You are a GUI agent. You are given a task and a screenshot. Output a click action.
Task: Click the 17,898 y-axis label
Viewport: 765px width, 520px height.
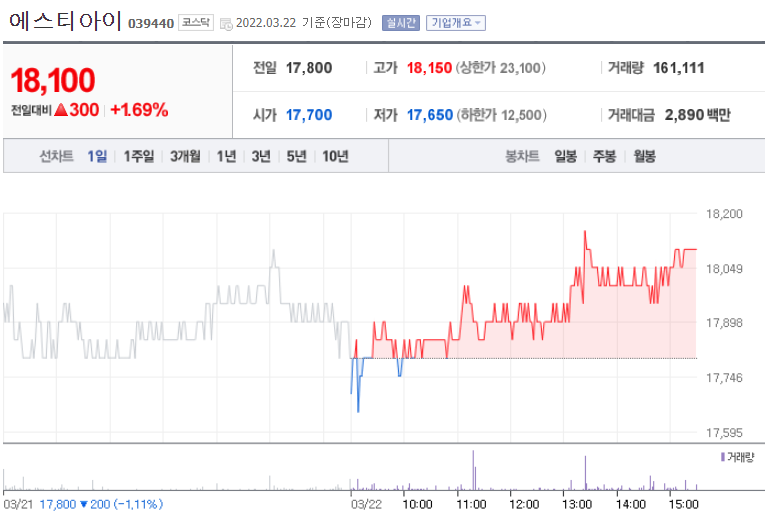pos(724,323)
